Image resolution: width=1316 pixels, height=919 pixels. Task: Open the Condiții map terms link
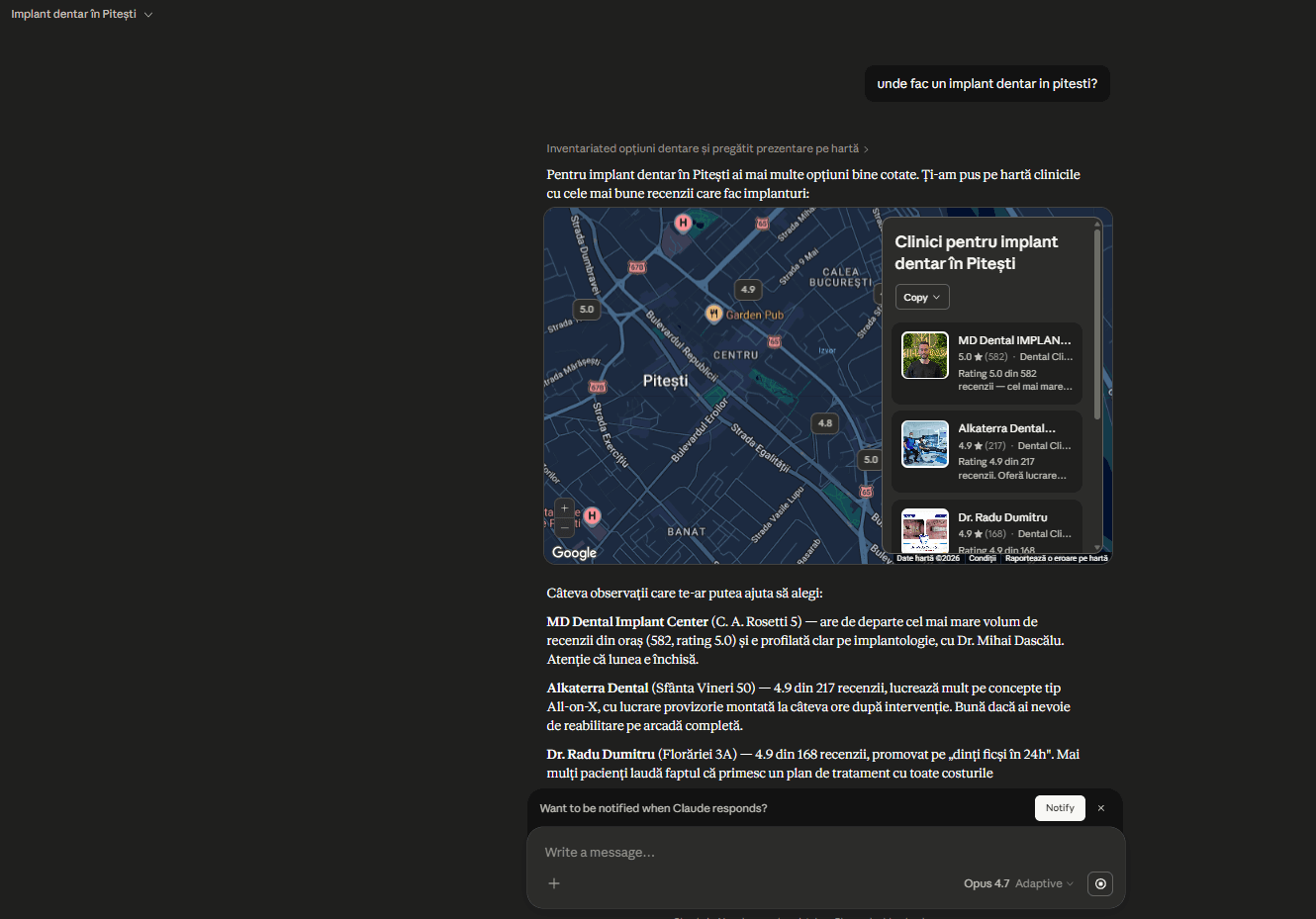click(x=983, y=558)
